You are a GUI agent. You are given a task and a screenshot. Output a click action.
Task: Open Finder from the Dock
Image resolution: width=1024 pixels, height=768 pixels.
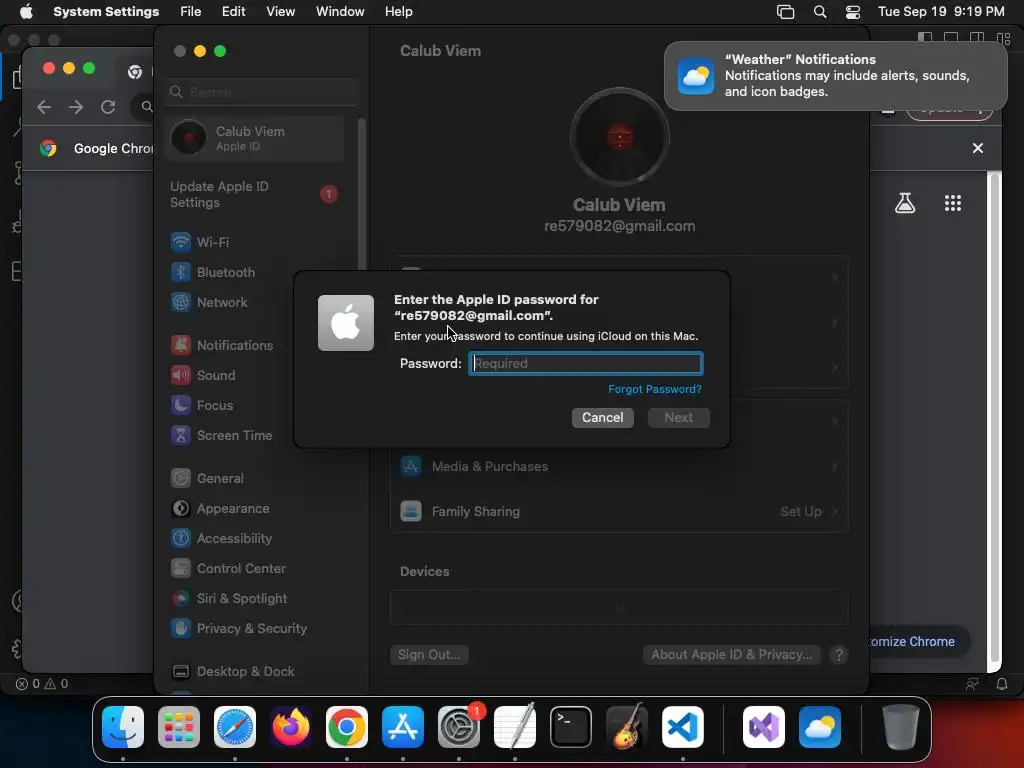click(123, 727)
